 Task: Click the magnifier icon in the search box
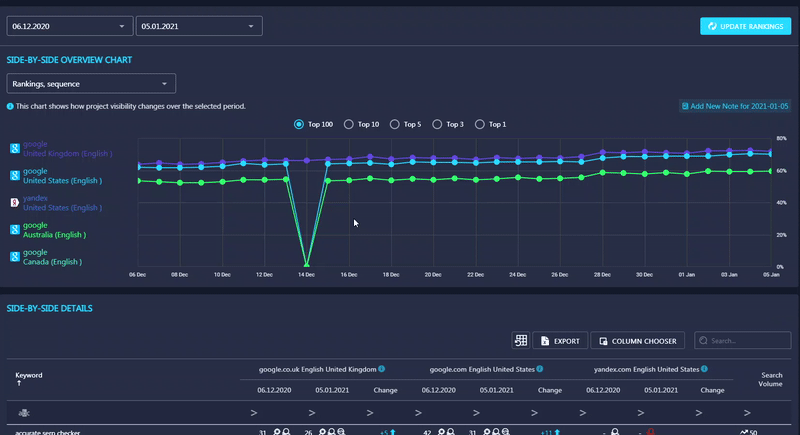704,340
